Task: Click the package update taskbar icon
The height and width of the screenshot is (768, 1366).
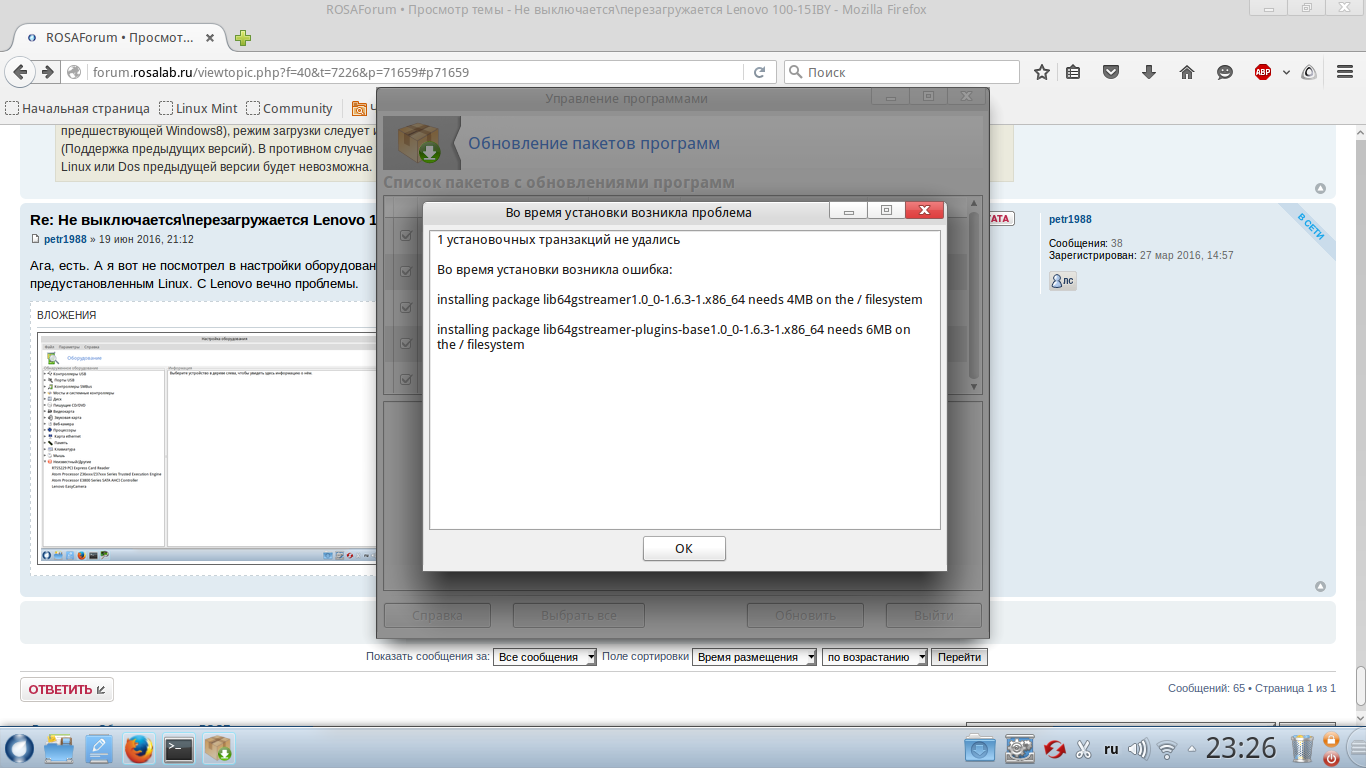Action: [219, 748]
